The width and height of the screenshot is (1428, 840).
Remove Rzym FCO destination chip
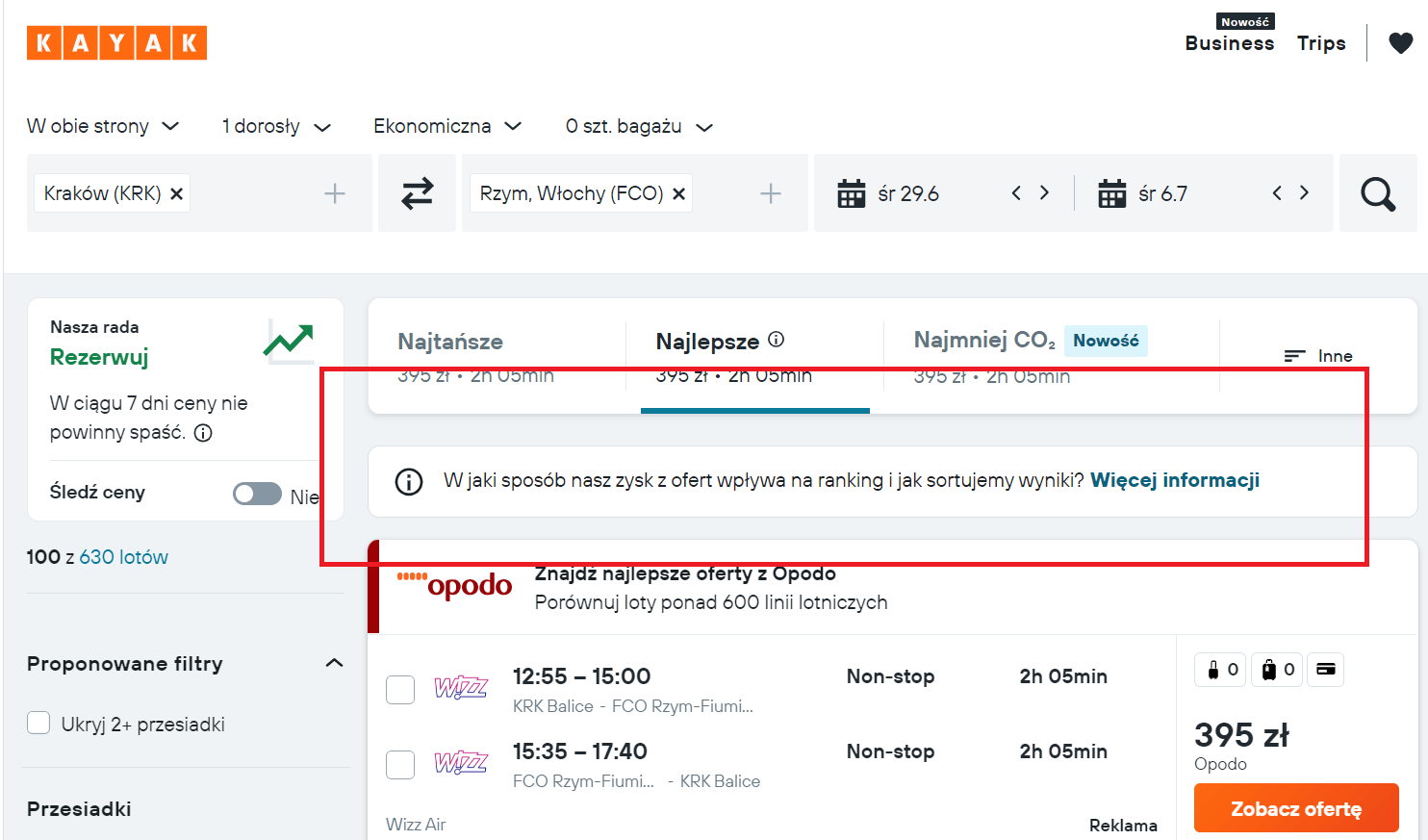[x=678, y=193]
